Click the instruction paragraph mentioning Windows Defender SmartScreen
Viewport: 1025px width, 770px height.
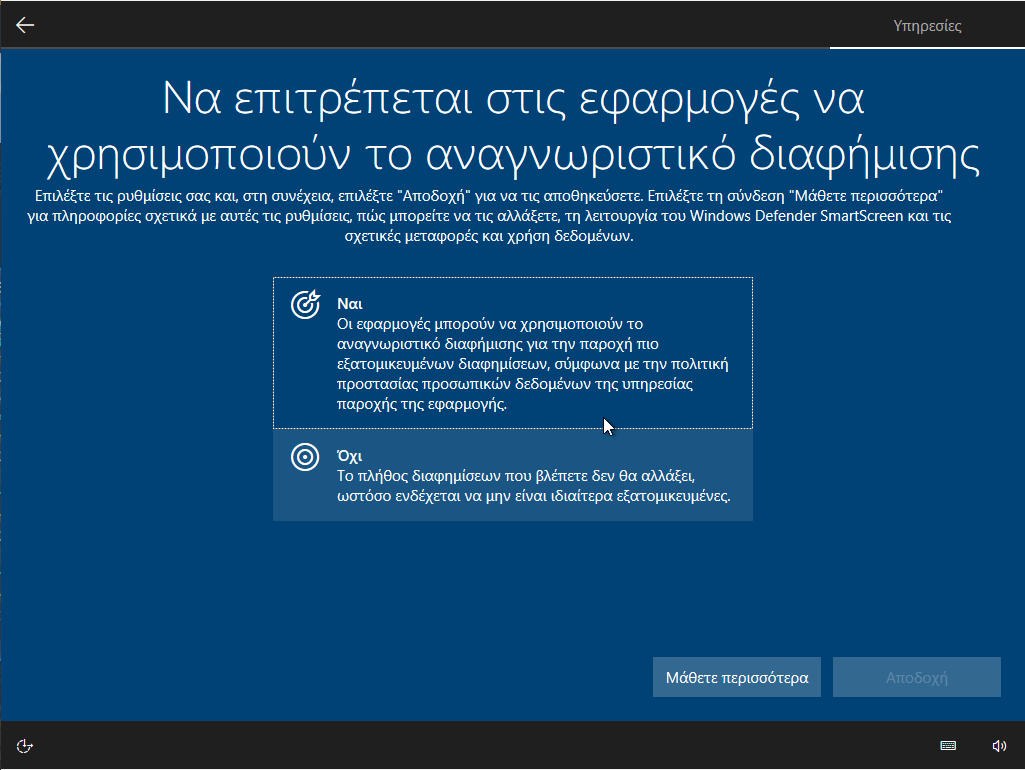tap(489, 216)
